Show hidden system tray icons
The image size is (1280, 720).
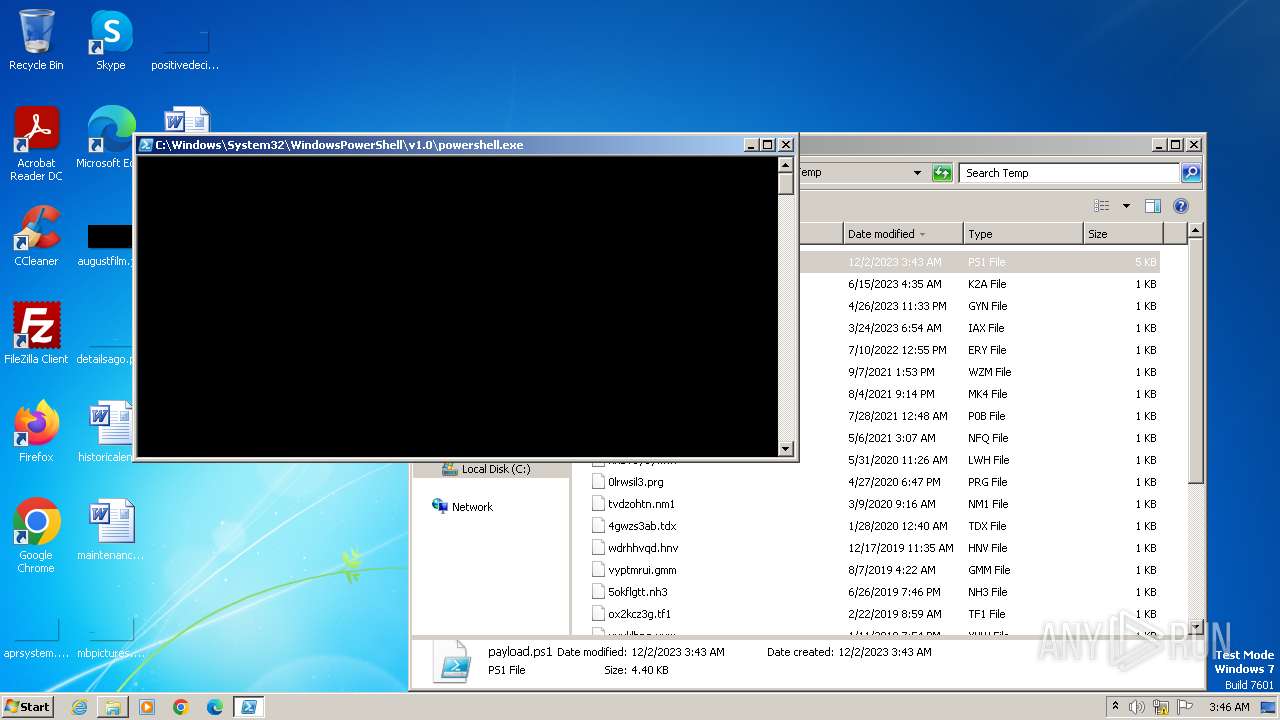pos(1116,706)
